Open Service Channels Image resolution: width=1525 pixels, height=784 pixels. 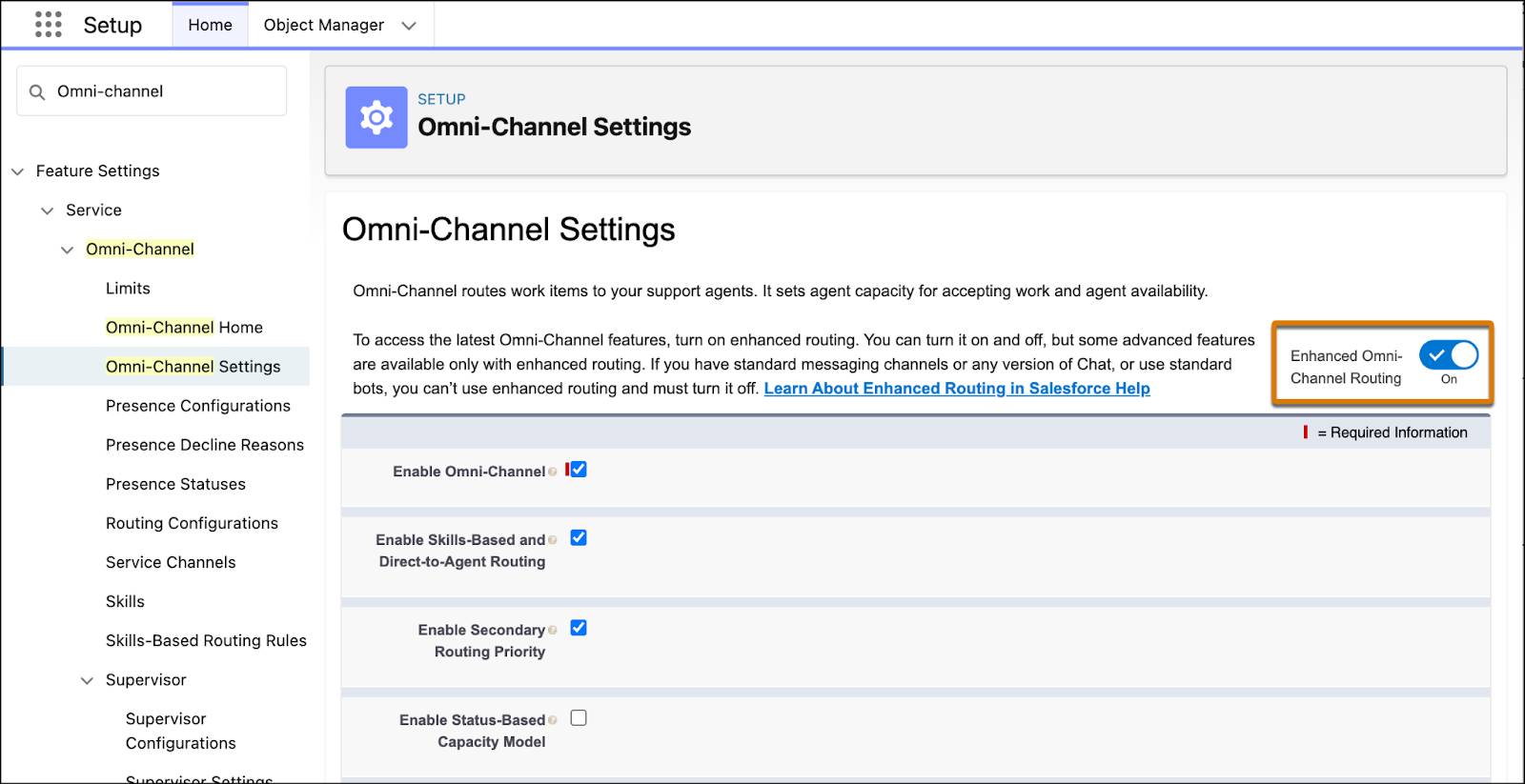click(171, 562)
